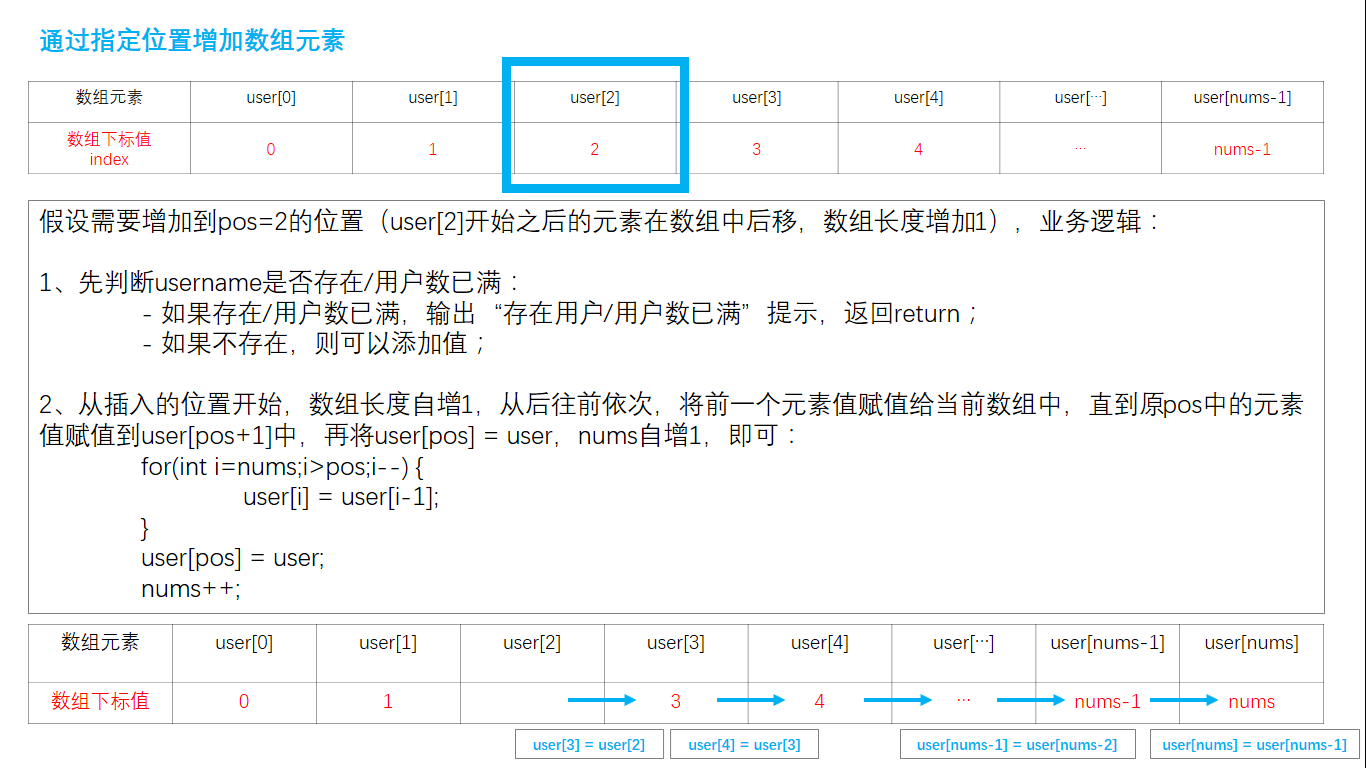Screen dimensions: 1366x768
Task: Click index value 1 in upper table
Action: point(433,150)
